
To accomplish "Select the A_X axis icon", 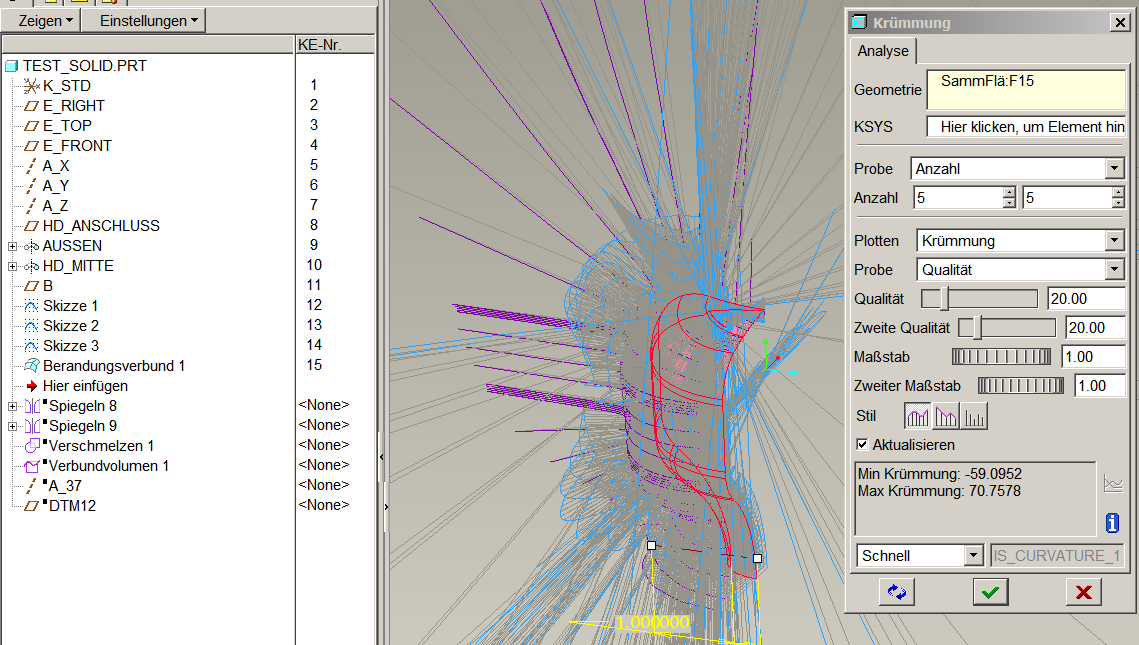I will tap(31, 166).
